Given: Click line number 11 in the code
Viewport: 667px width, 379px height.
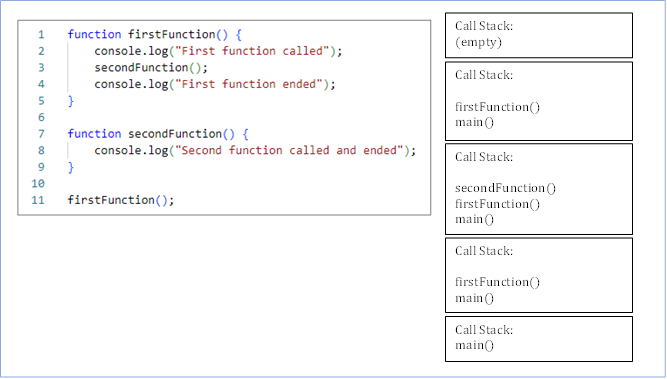Looking at the screenshot, I should pos(38,200).
